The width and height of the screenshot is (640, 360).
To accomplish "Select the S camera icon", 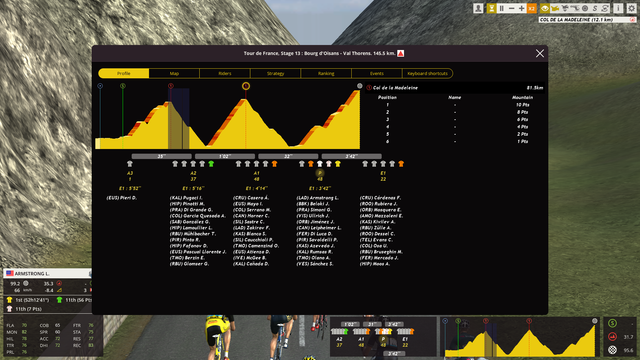I will click(595, 8).
